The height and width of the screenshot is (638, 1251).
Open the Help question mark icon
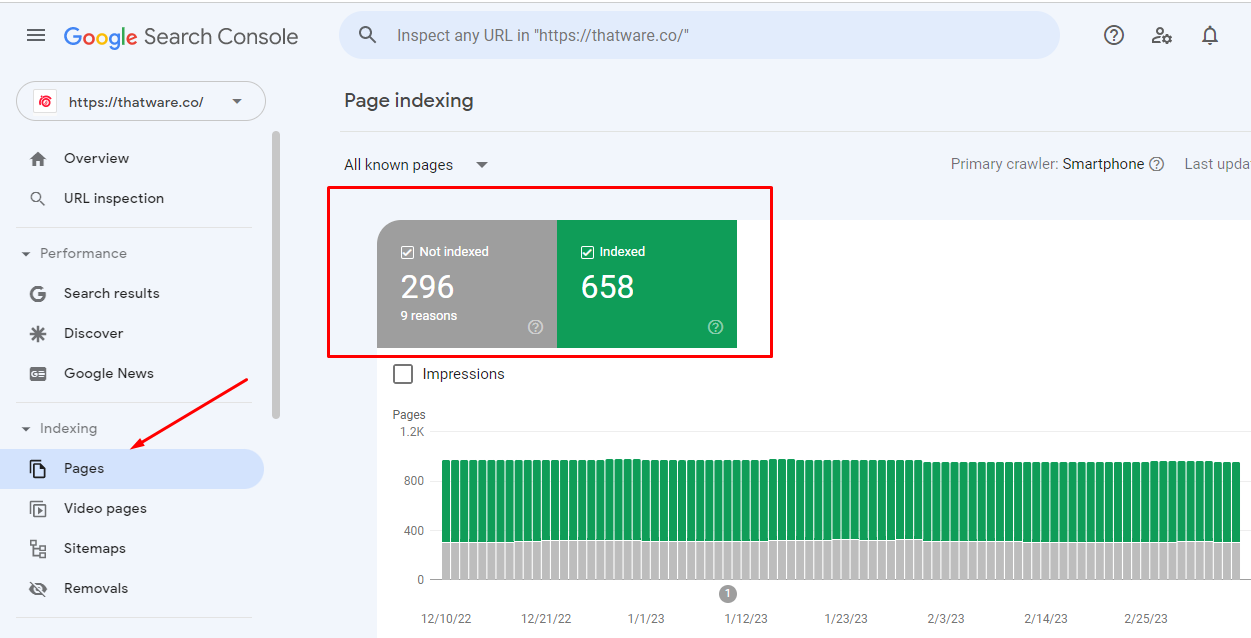1114,35
